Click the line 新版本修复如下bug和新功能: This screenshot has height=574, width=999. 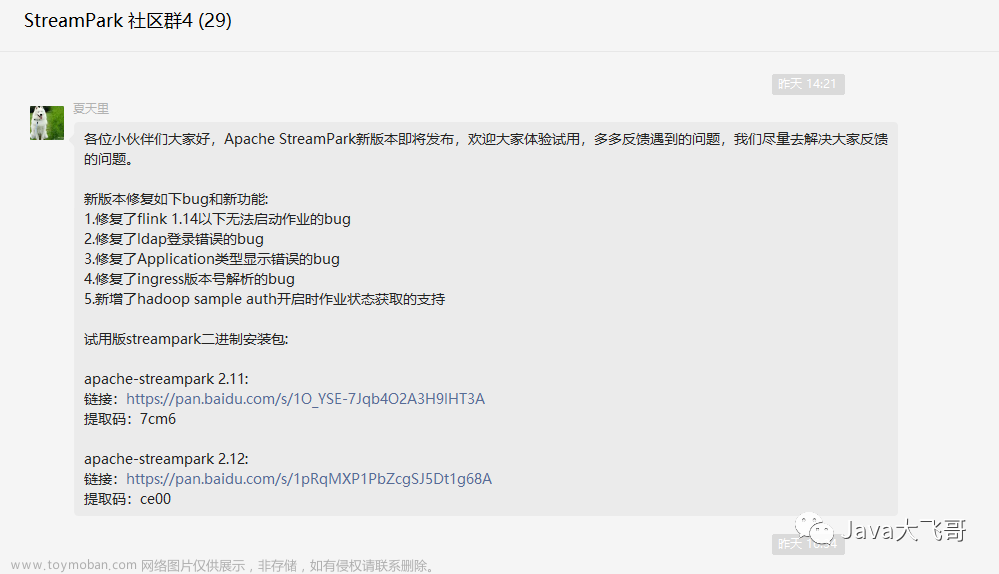(x=176, y=199)
